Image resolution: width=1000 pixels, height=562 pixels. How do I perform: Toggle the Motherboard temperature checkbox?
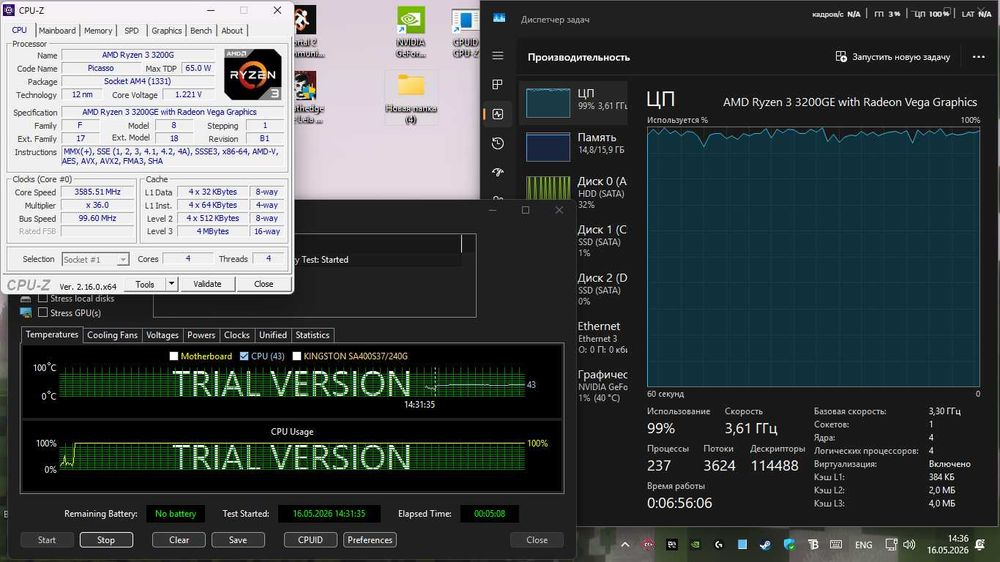click(173, 356)
